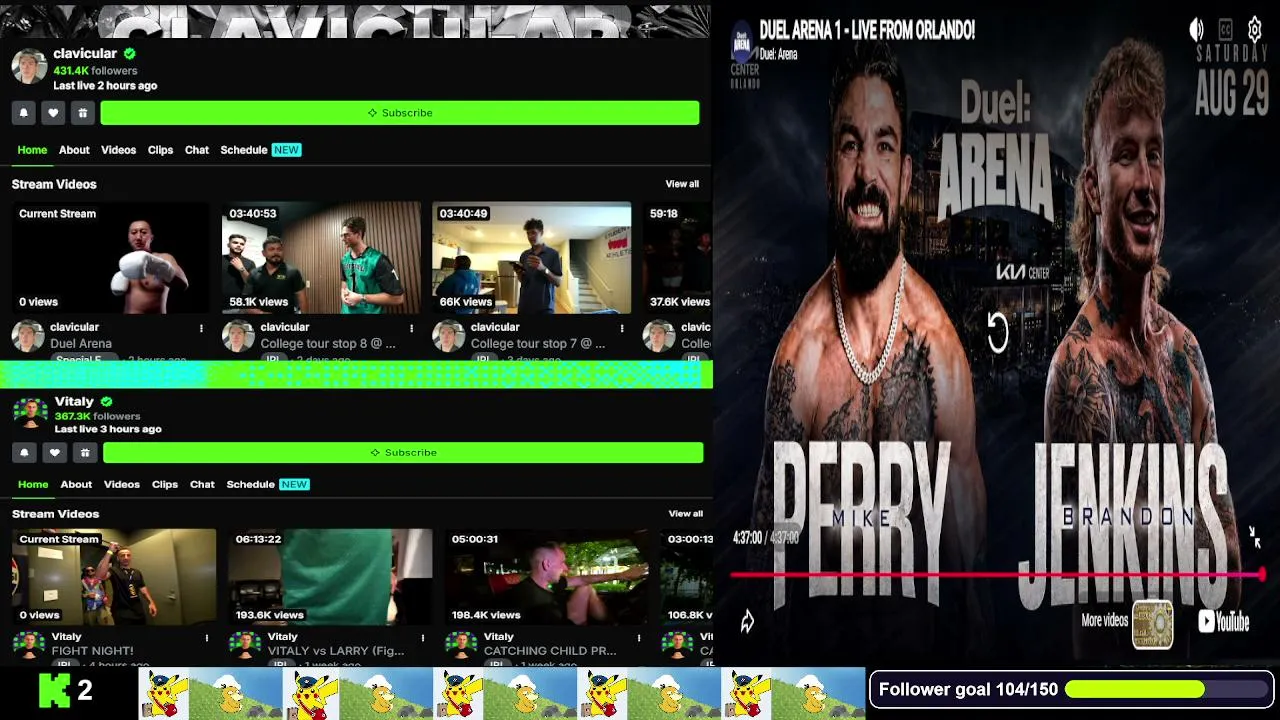The image size is (1280, 720).
Task: Click the 'College tour stop 7 @' title
Action: click(538, 344)
